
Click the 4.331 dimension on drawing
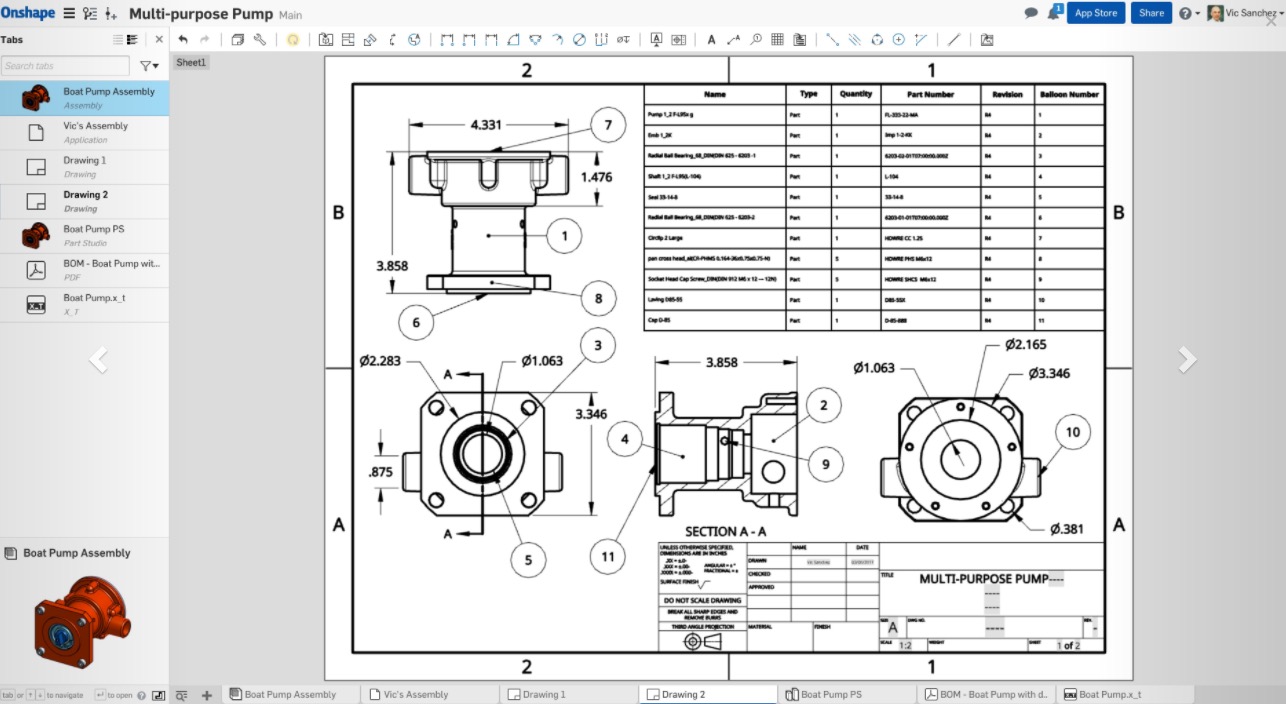[485, 125]
